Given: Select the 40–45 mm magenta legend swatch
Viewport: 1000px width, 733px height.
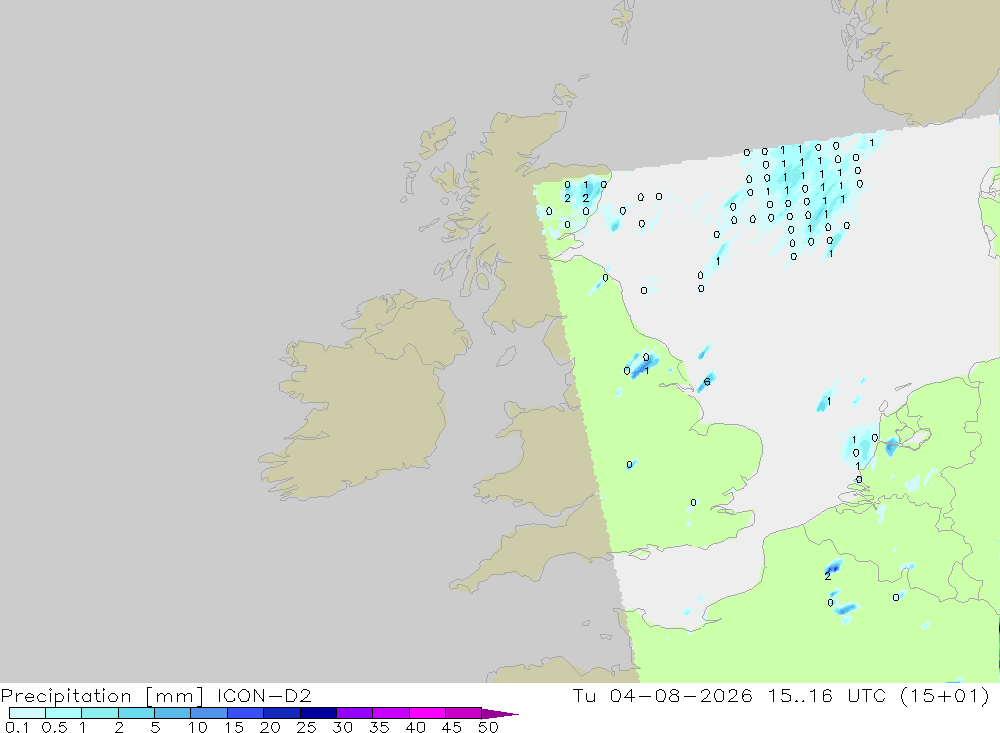Looking at the screenshot, I should 427,713.
